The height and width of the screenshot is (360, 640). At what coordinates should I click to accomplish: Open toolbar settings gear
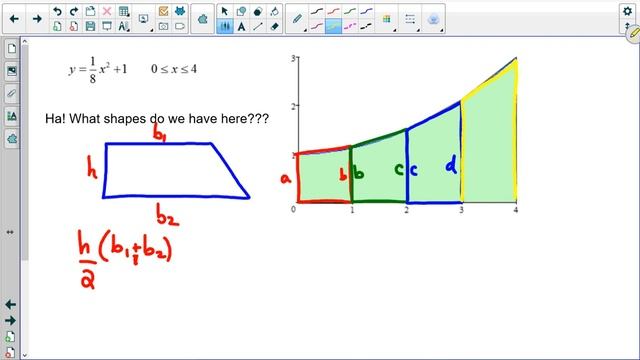pos(627,11)
